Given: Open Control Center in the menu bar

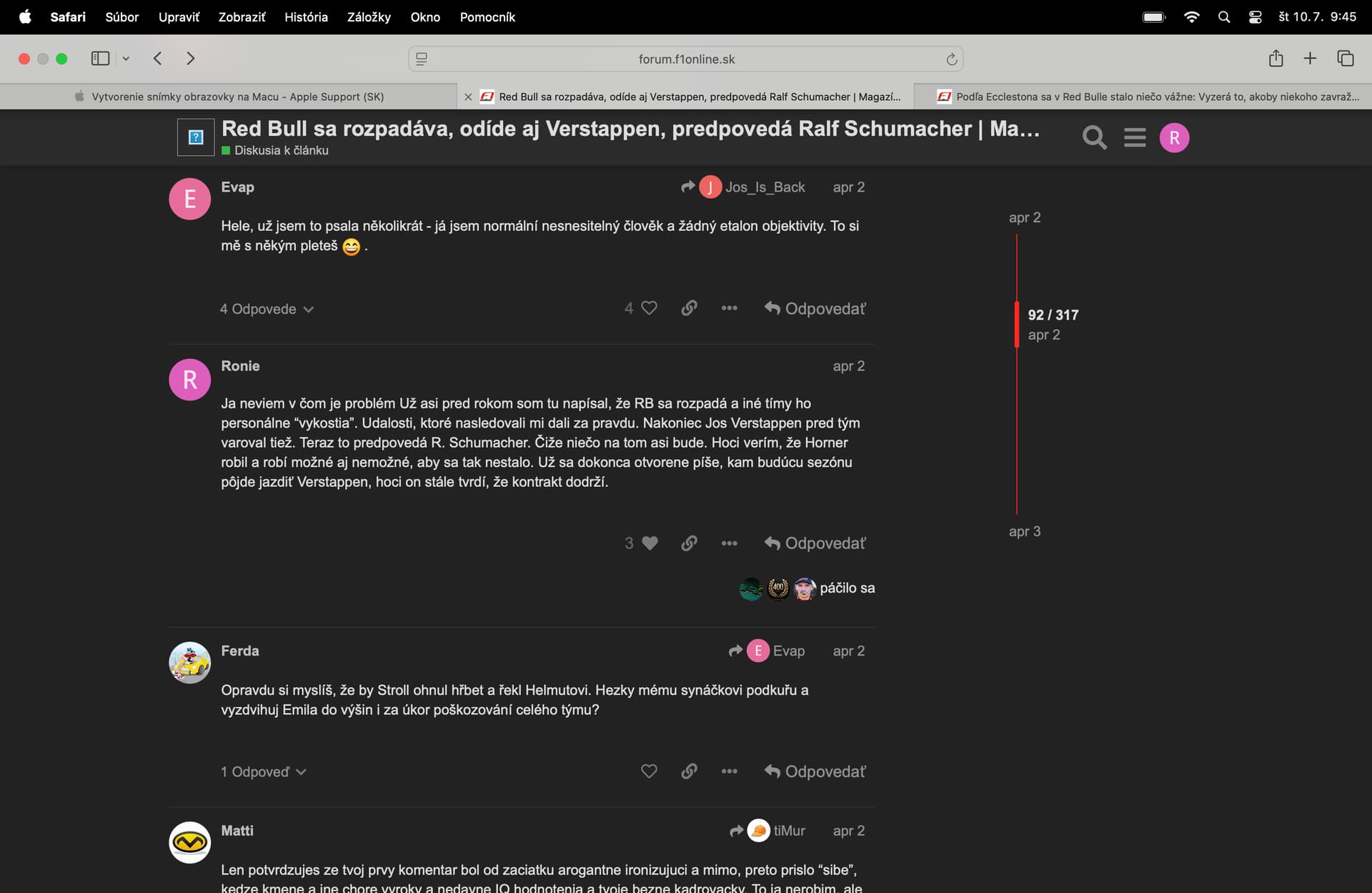Looking at the screenshot, I should click(x=1255, y=17).
